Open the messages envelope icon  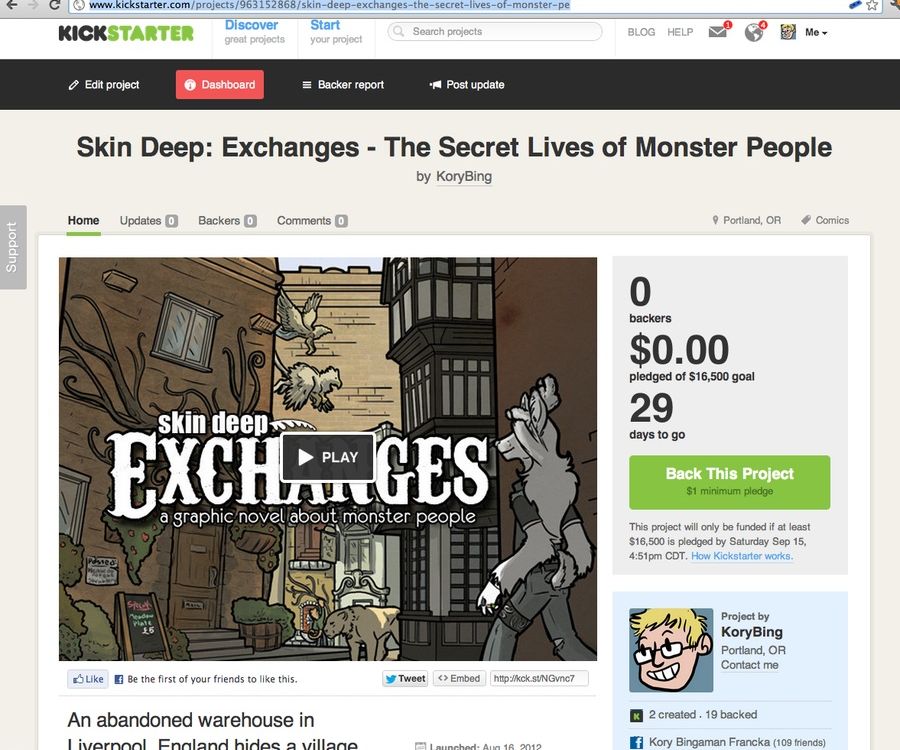click(x=719, y=31)
